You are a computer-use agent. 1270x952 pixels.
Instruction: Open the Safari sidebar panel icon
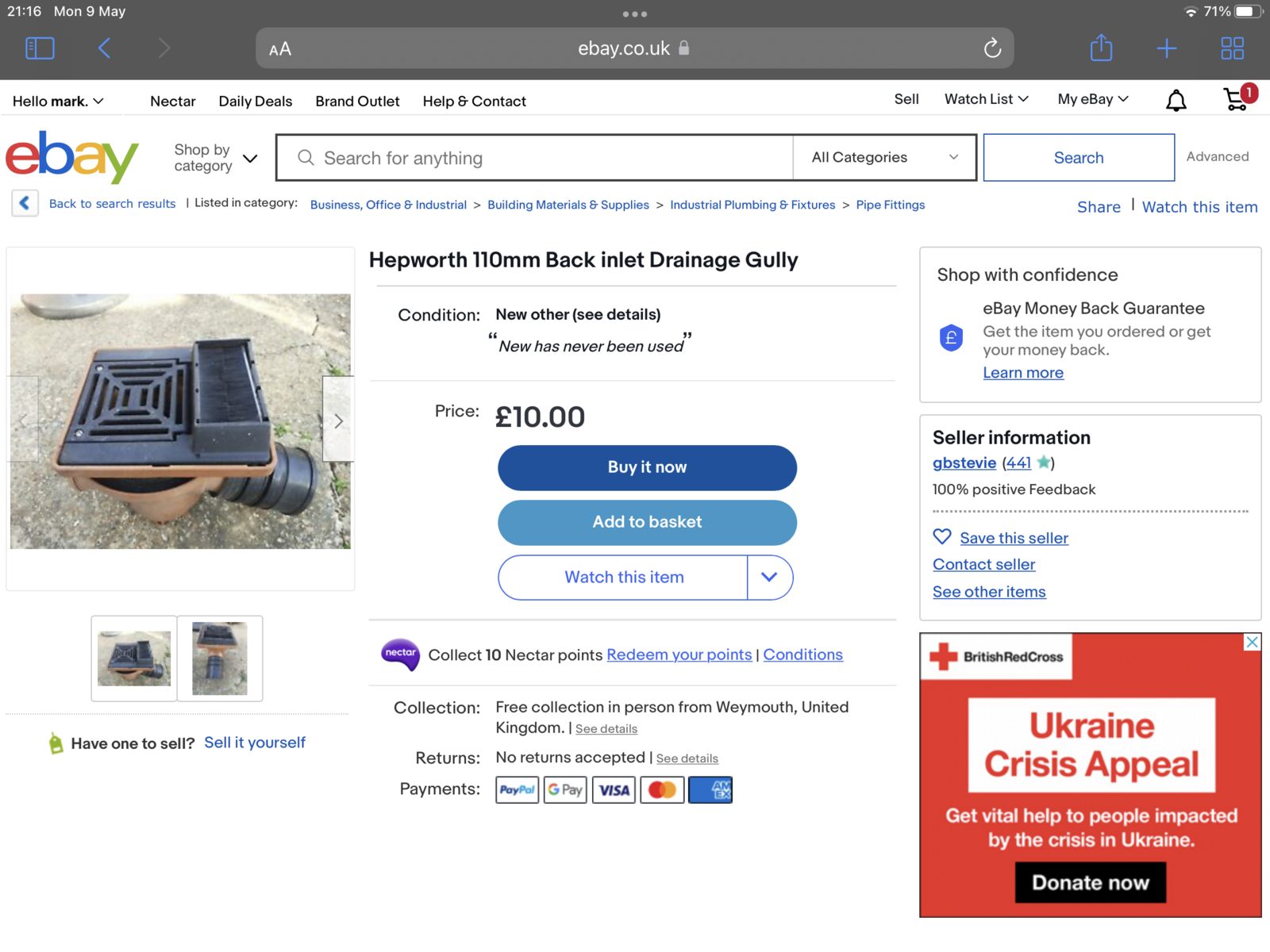(40, 48)
